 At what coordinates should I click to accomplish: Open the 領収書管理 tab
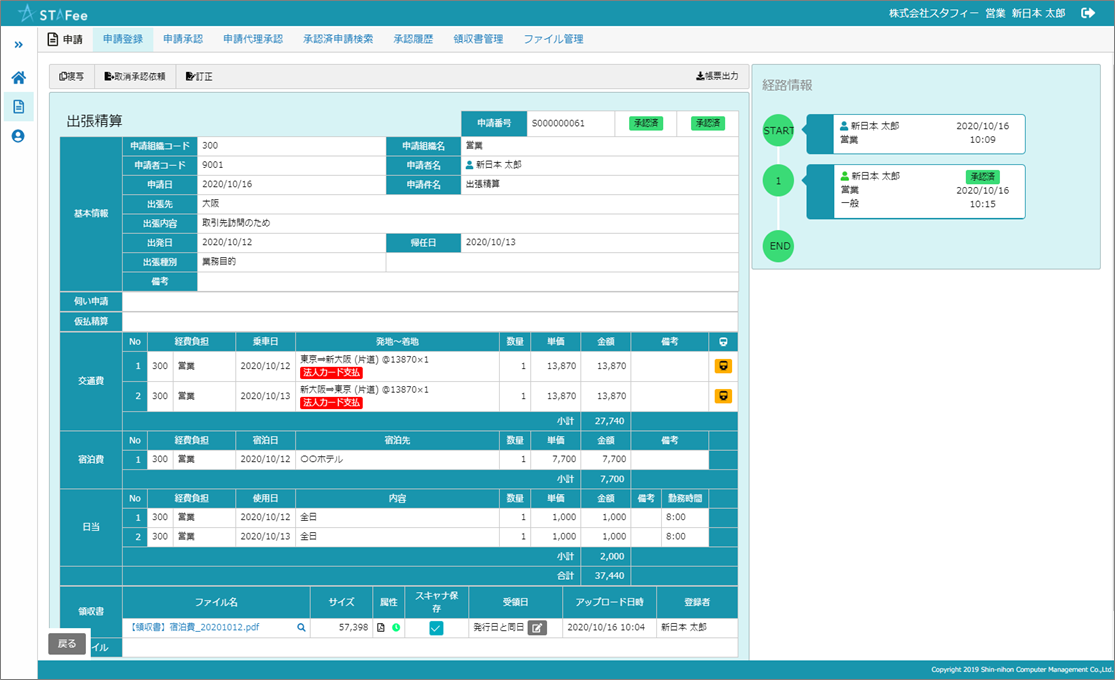point(478,39)
